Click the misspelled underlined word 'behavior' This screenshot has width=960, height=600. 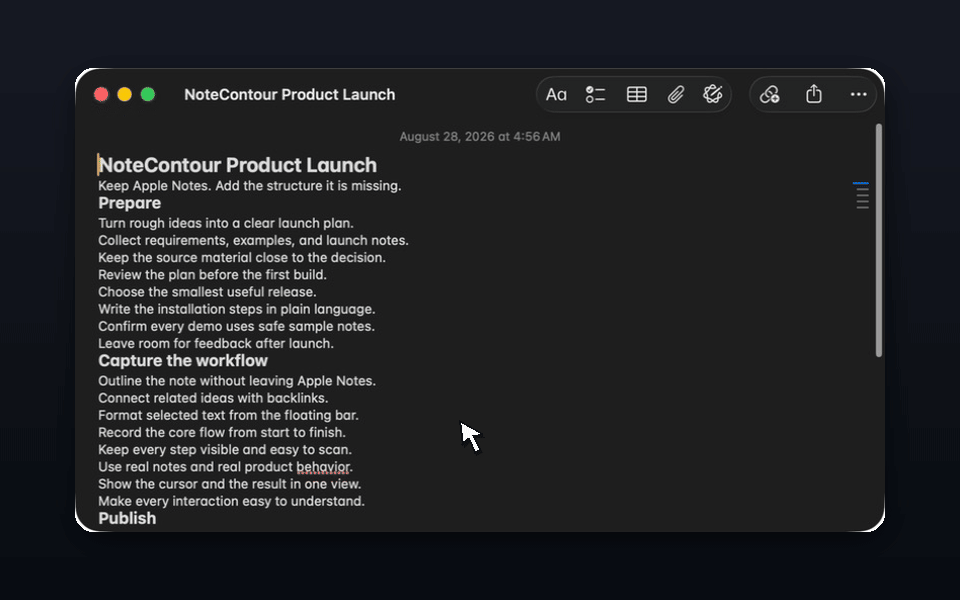click(x=323, y=467)
